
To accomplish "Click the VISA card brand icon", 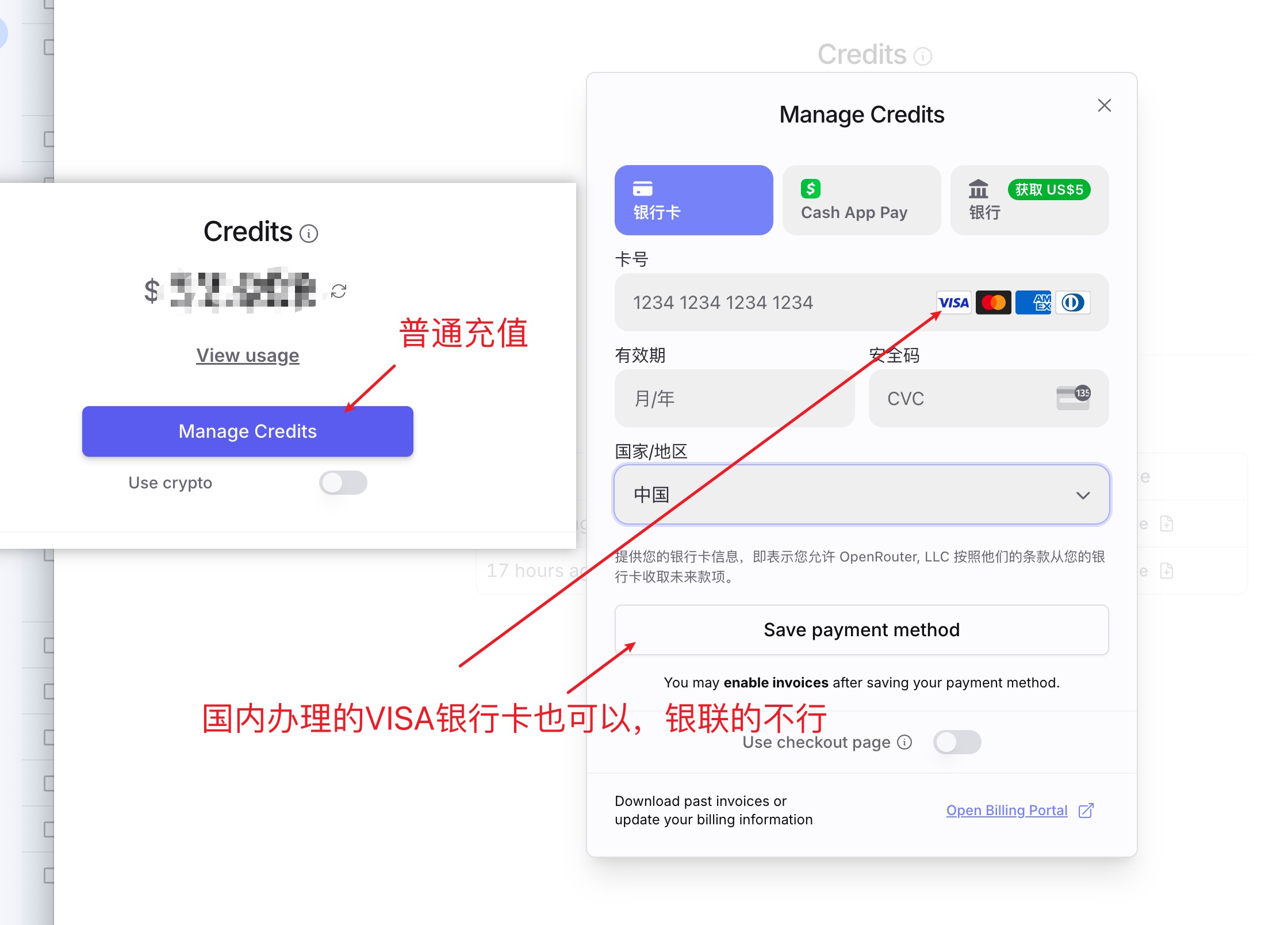I will 951,302.
